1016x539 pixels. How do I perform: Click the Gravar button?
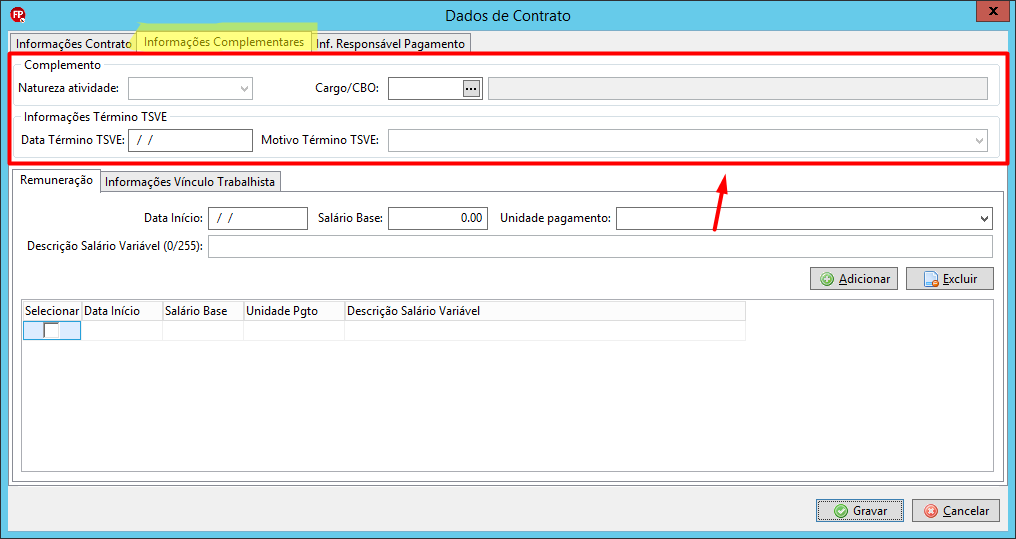860,510
